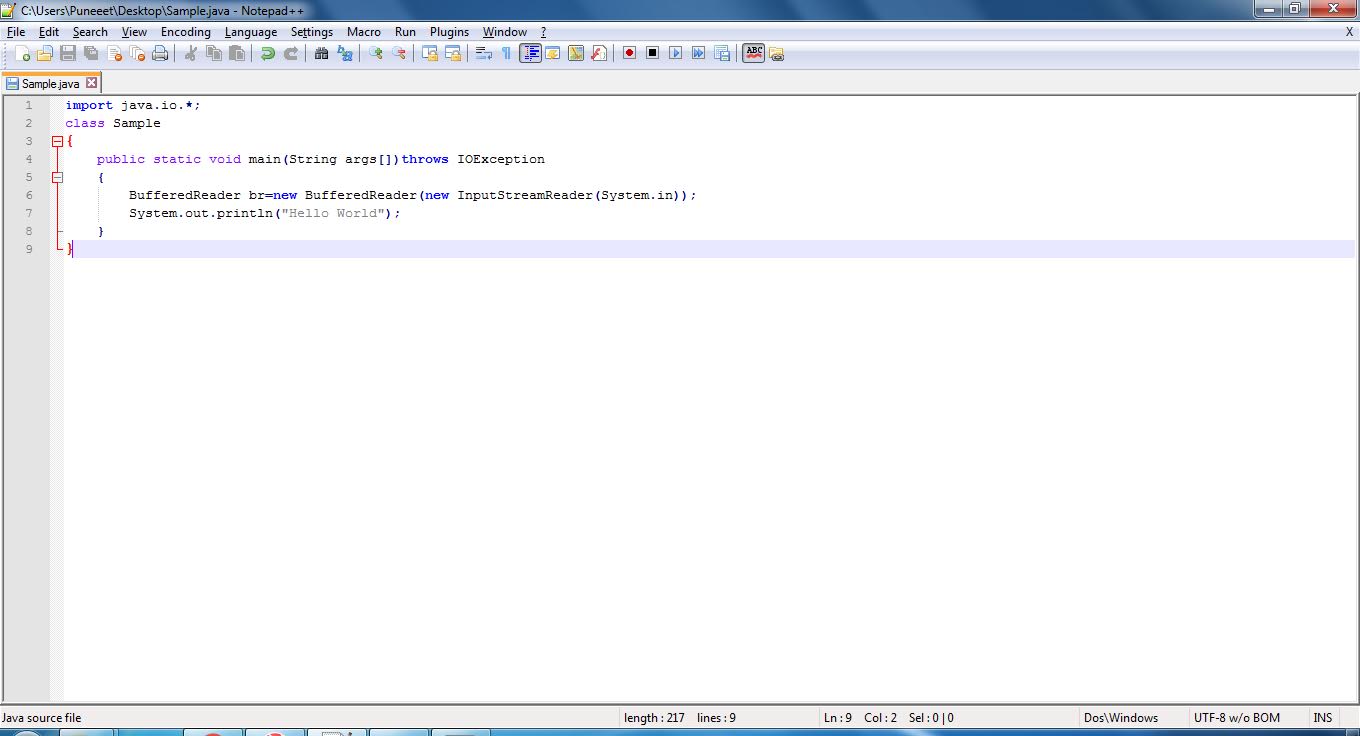Zoom in using the magnifier plus icon

[x=375, y=53]
